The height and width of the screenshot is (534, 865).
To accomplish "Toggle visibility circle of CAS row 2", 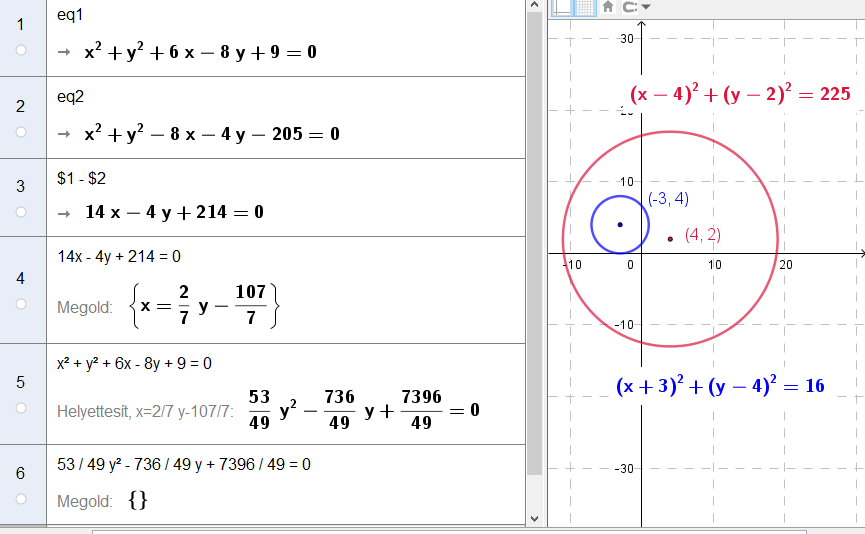I will 22,131.
